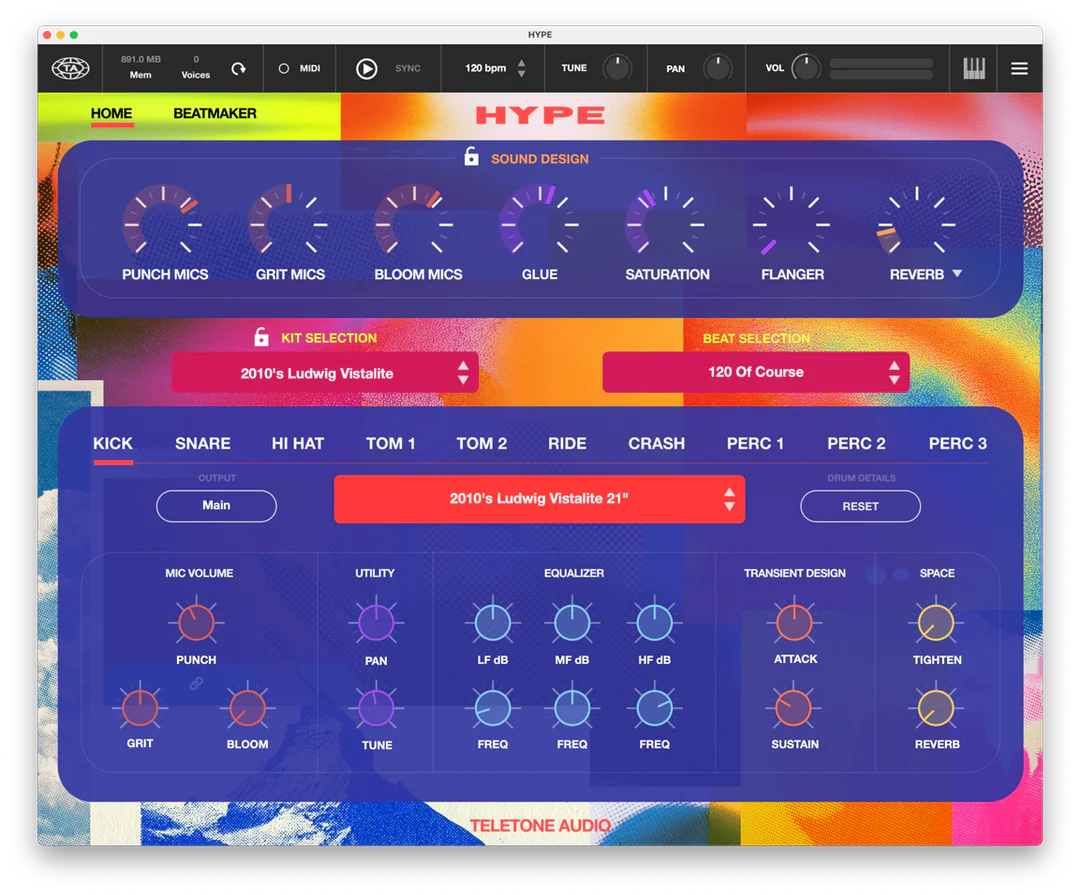Click the master volume level meter

(x=881, y=69)
